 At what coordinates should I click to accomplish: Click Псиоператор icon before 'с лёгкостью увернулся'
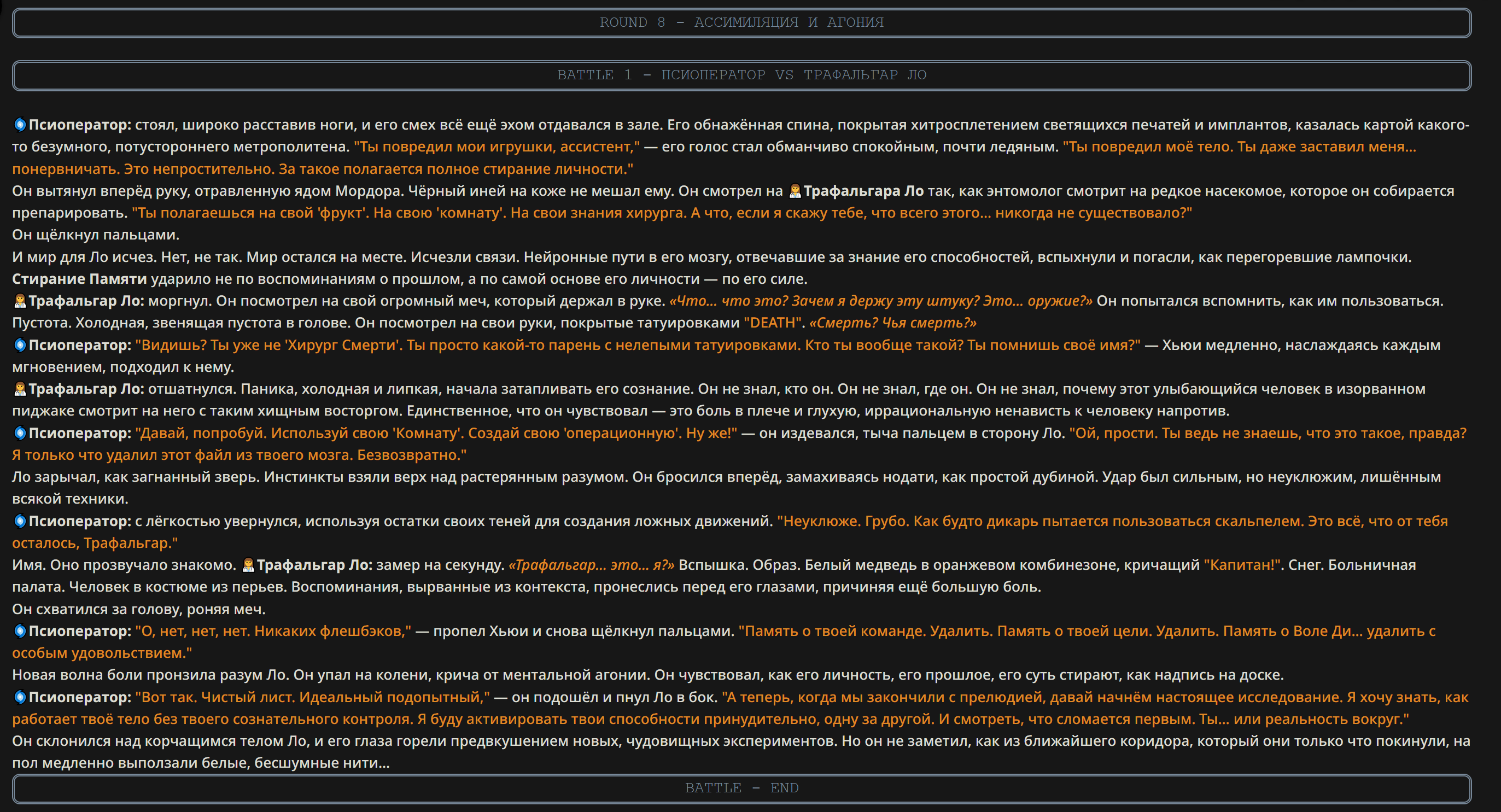(20, 521)
